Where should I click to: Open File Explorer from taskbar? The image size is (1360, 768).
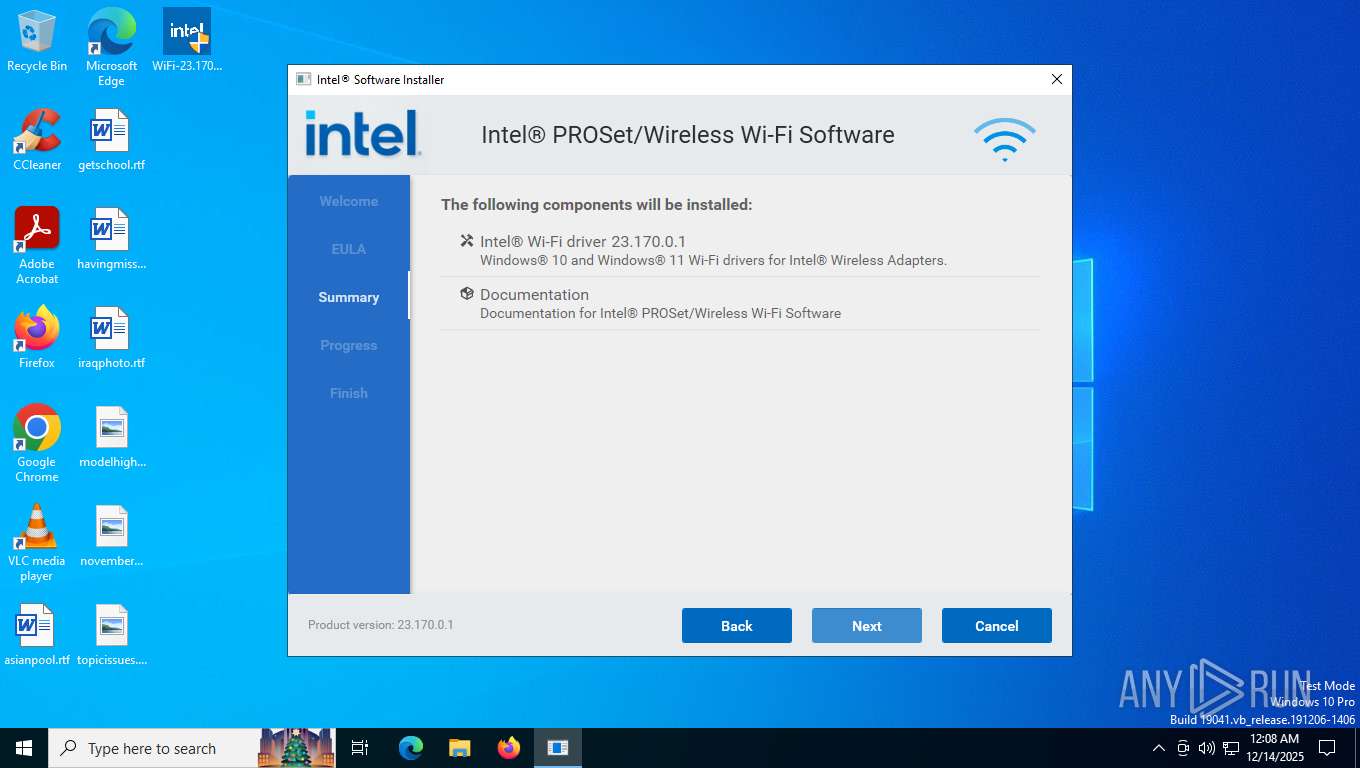[x=460, y=748]
